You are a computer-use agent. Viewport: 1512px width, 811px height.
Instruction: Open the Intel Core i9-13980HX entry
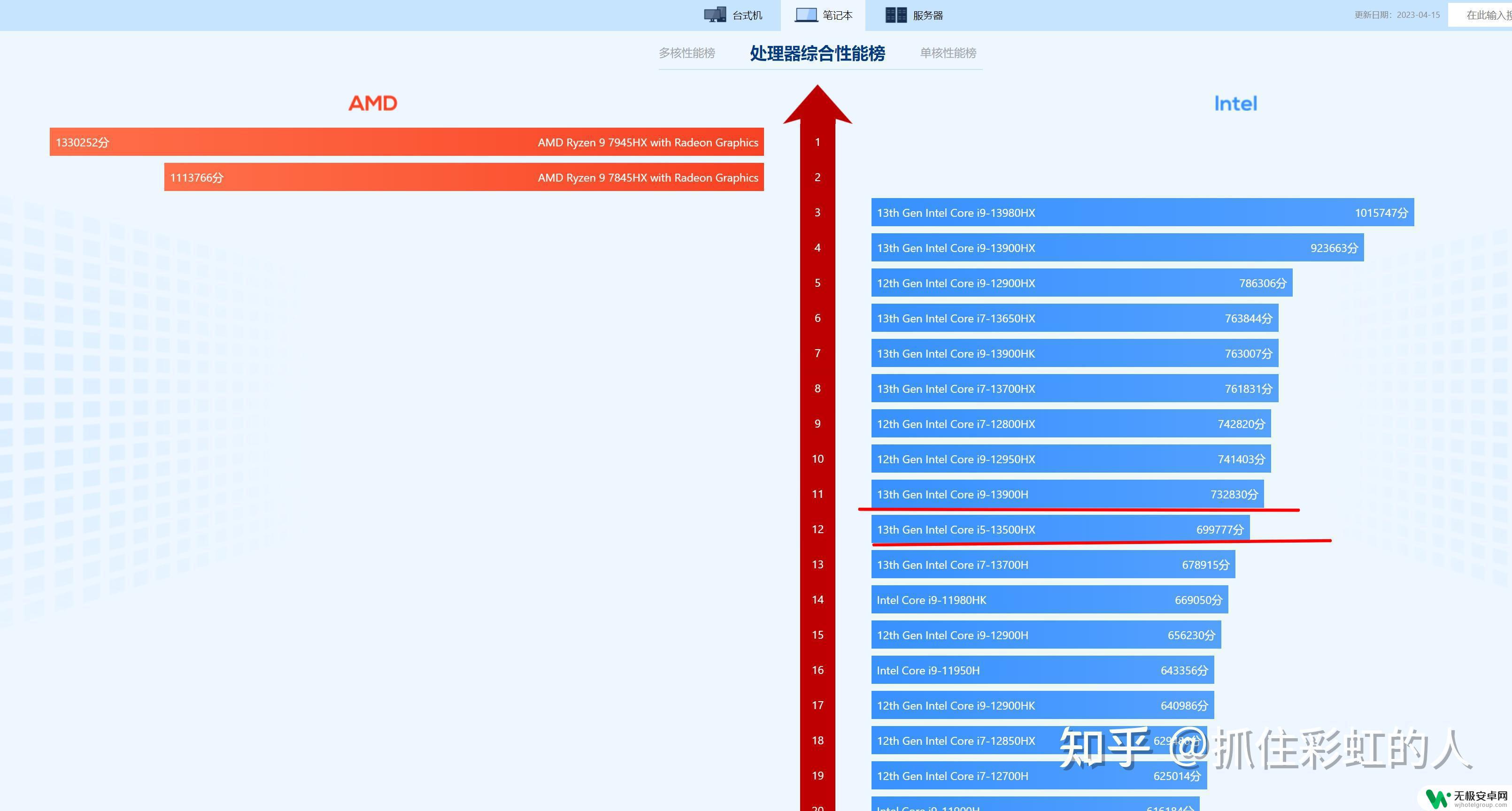pos(1143,213)
